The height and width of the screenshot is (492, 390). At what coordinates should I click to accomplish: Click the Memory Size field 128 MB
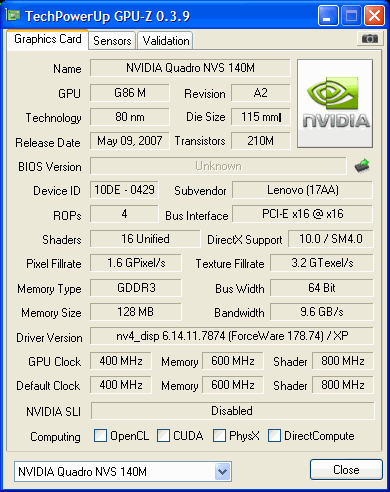(136, 312)
